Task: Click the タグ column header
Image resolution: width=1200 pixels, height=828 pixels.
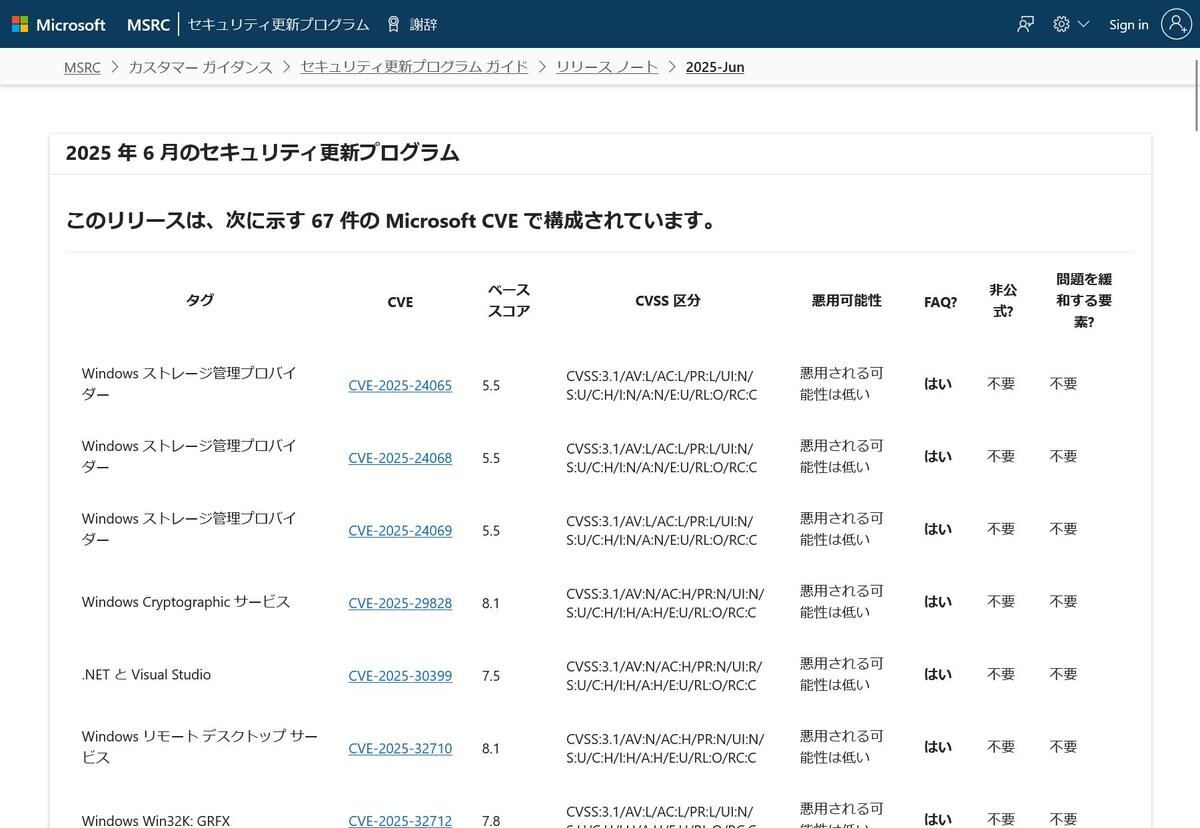Action: [200, 300]
